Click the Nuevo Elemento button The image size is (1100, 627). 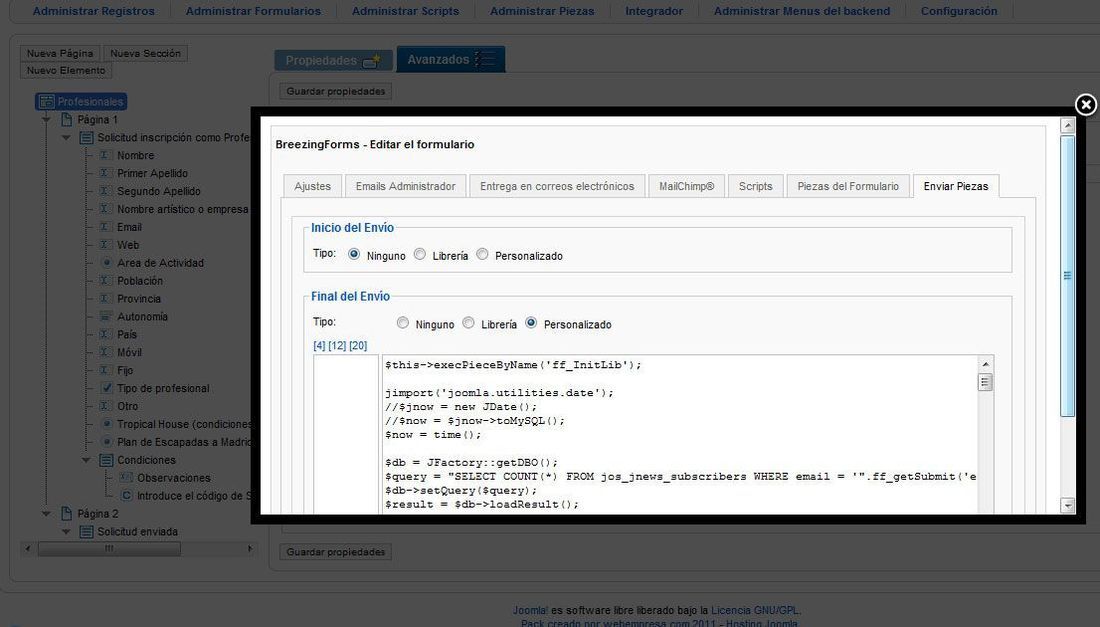tap(66, 70)
